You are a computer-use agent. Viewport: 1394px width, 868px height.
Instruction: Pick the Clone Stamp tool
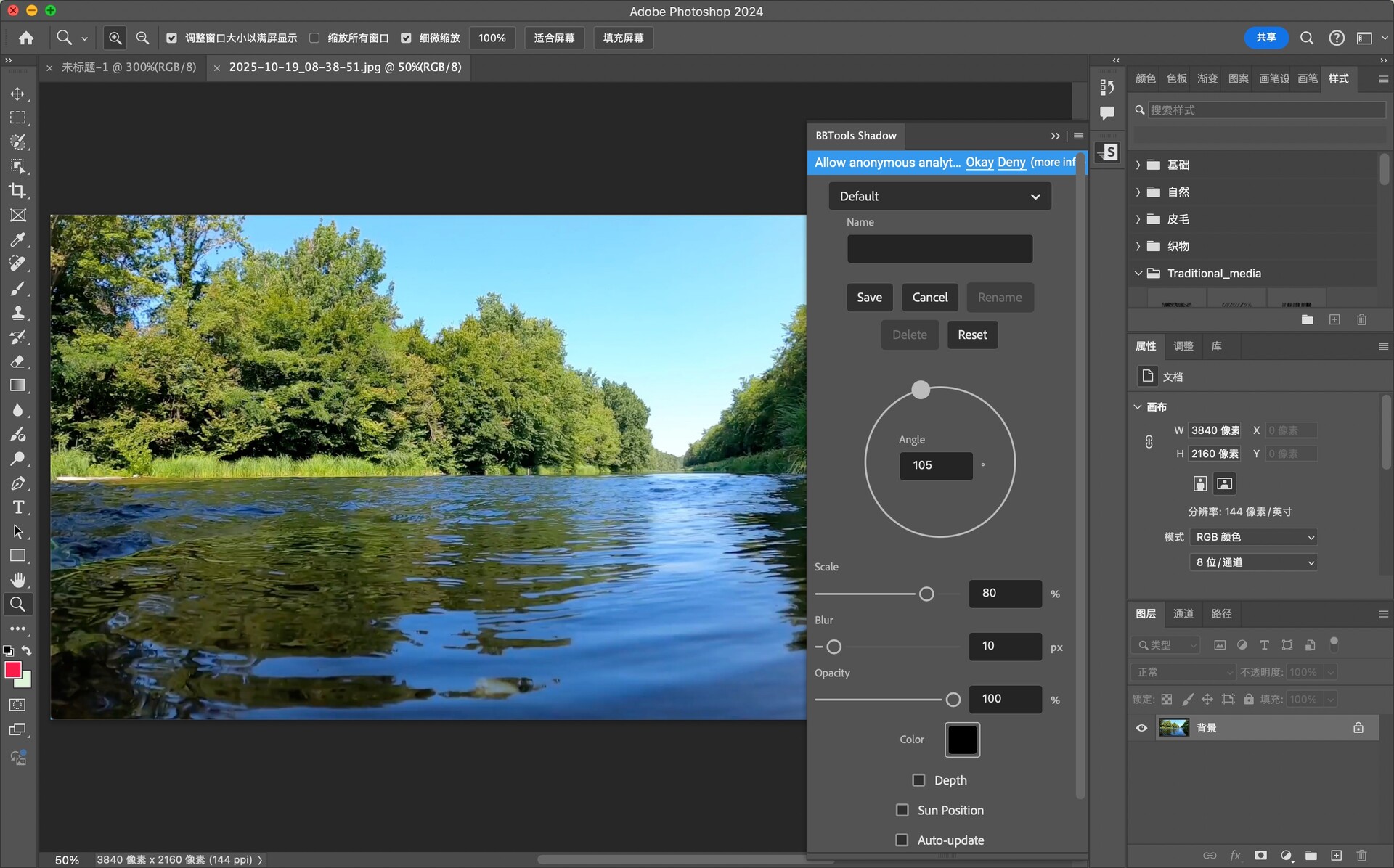point(17,313)
